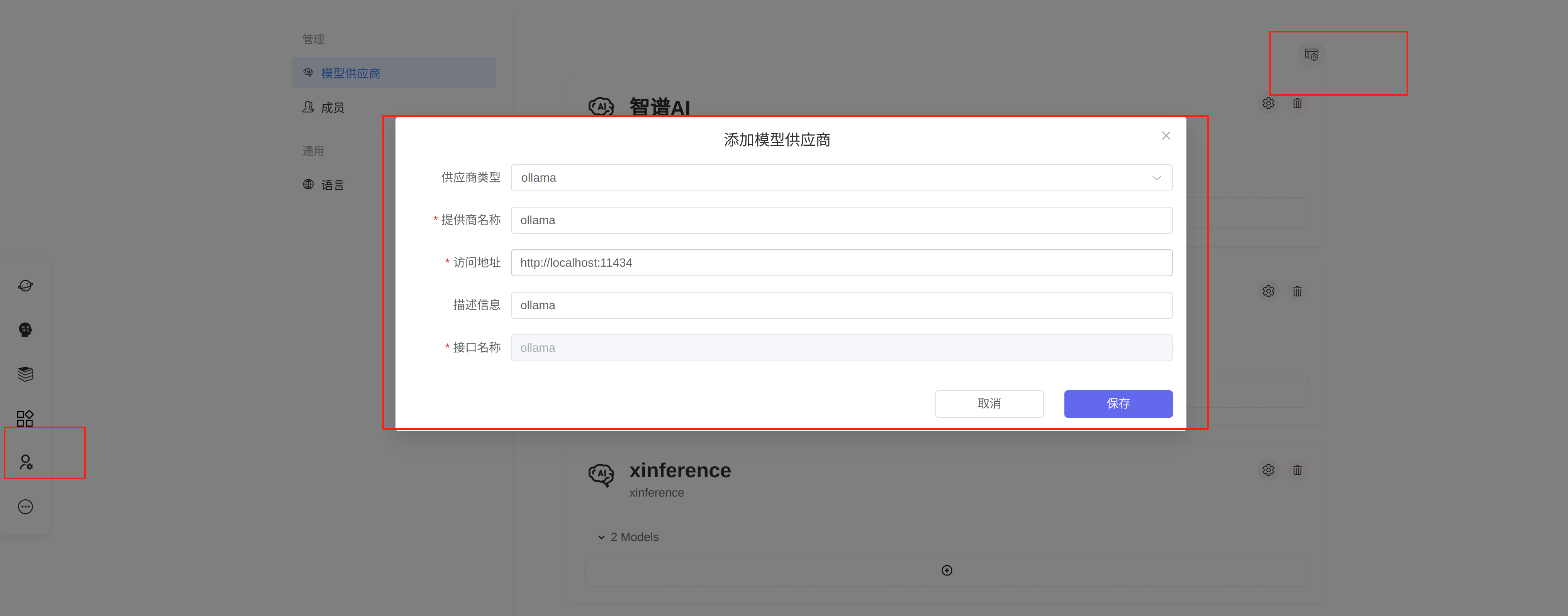Open the stacked layers sidebar icon
1568x616 pixels.
click(x=25, y=373)
